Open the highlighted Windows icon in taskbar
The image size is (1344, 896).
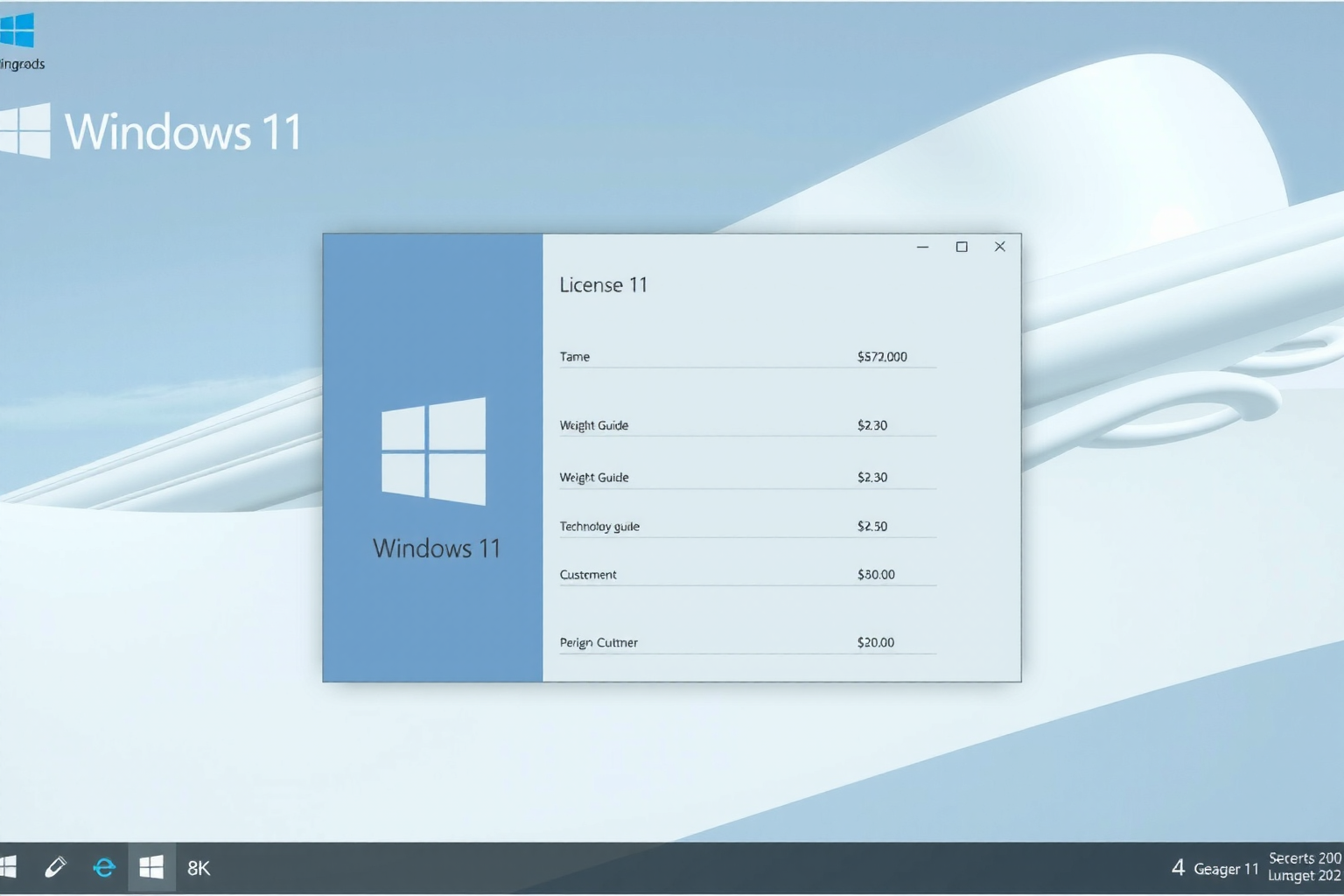(x=151, y=867)
